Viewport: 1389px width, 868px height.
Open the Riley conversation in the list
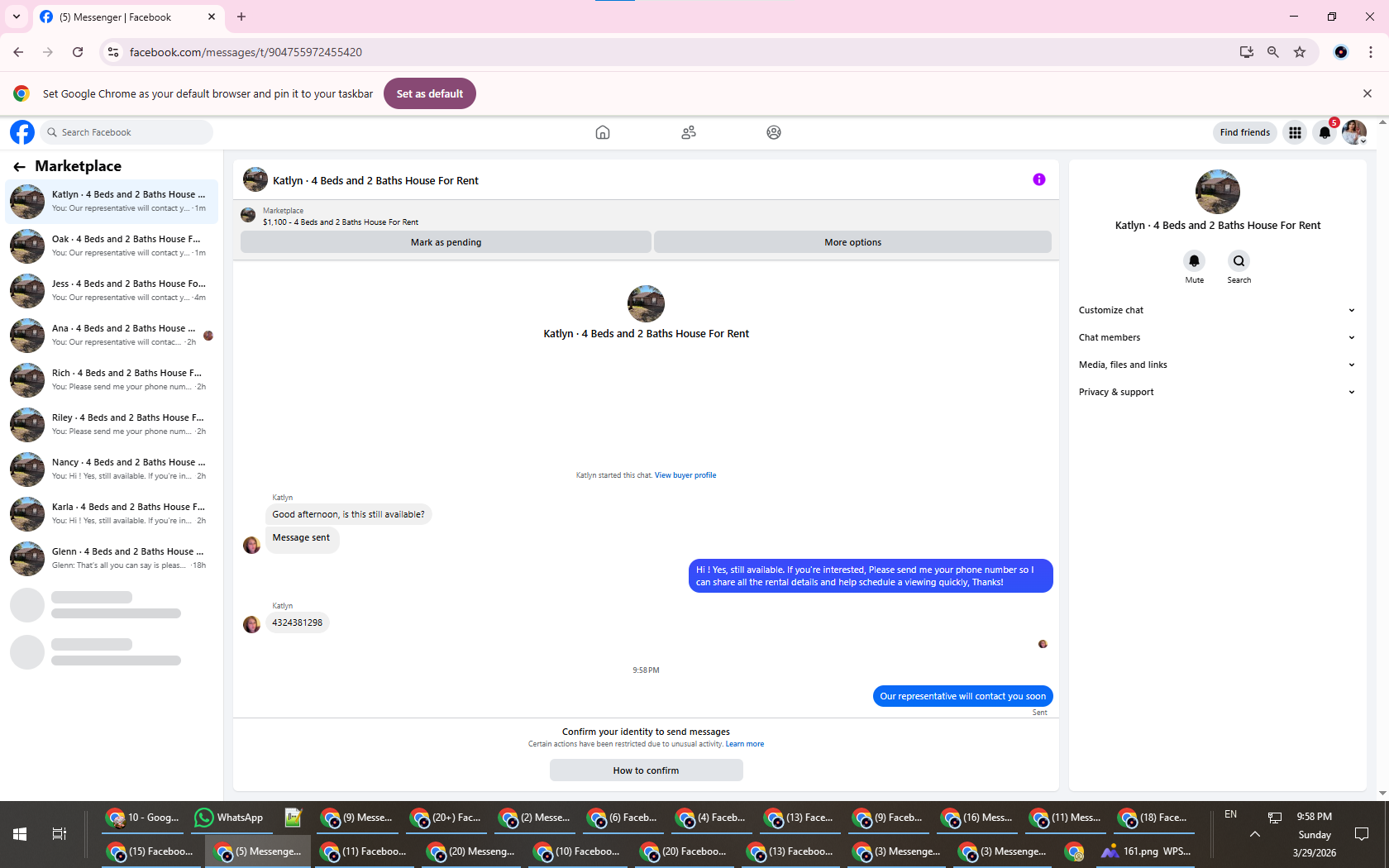pyautogui.click(x=112, y=425)
